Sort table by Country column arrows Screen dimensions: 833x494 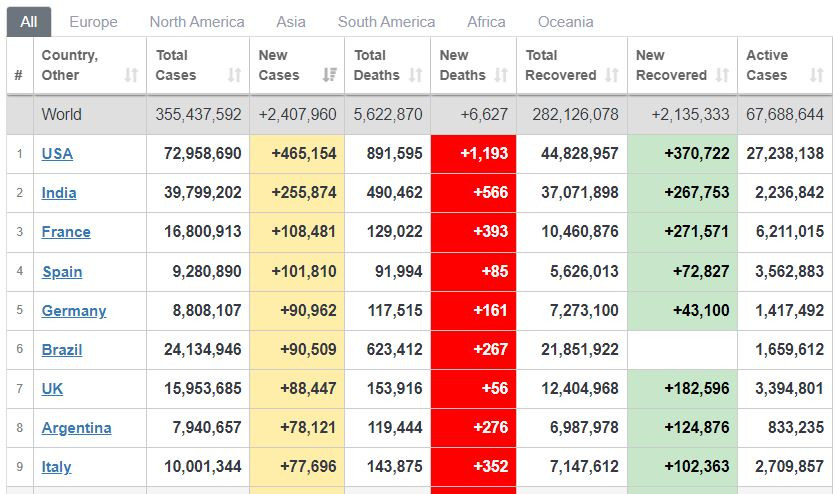point(131,75)
